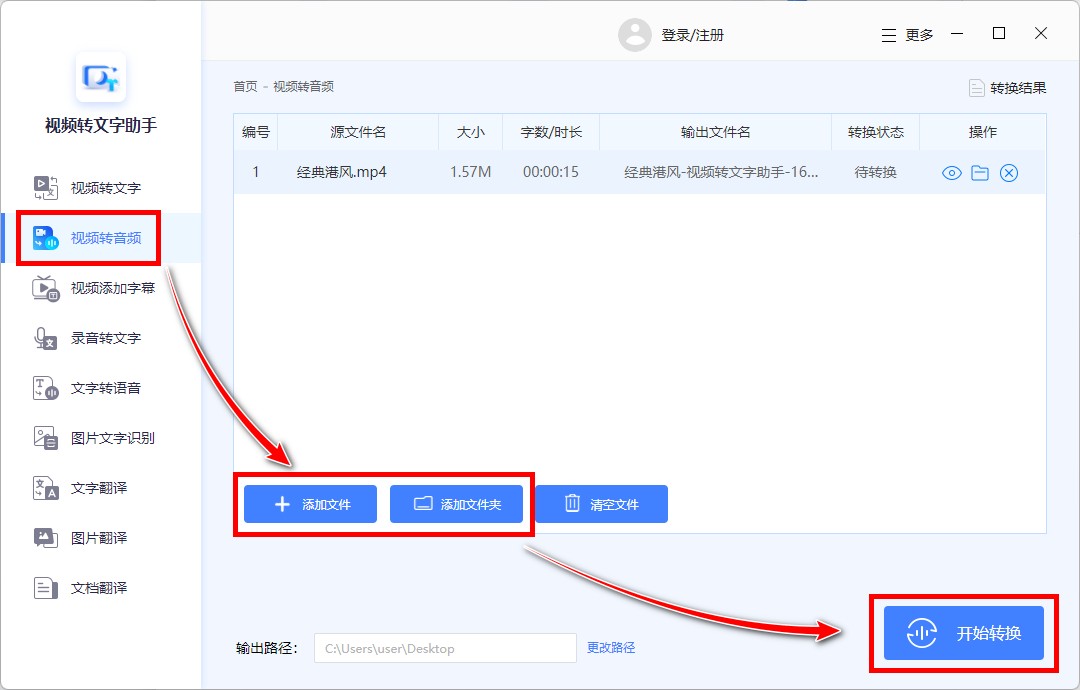
Task: Click 清空文件 to clear the list
Action: click(601, 503)
